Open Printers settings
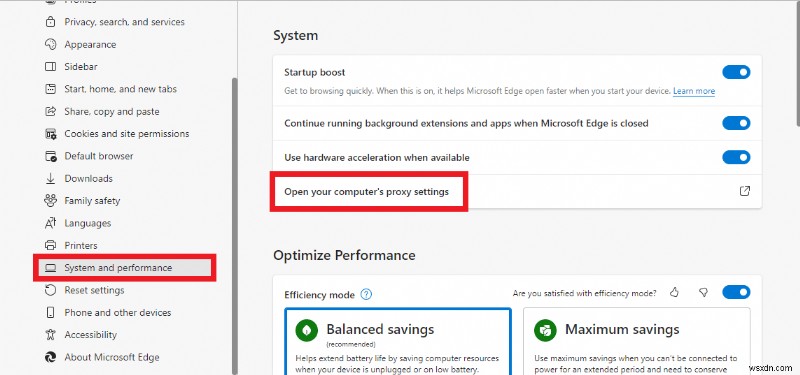The height and width of the screenshot is (375, 800). click(x=81, y=245)
